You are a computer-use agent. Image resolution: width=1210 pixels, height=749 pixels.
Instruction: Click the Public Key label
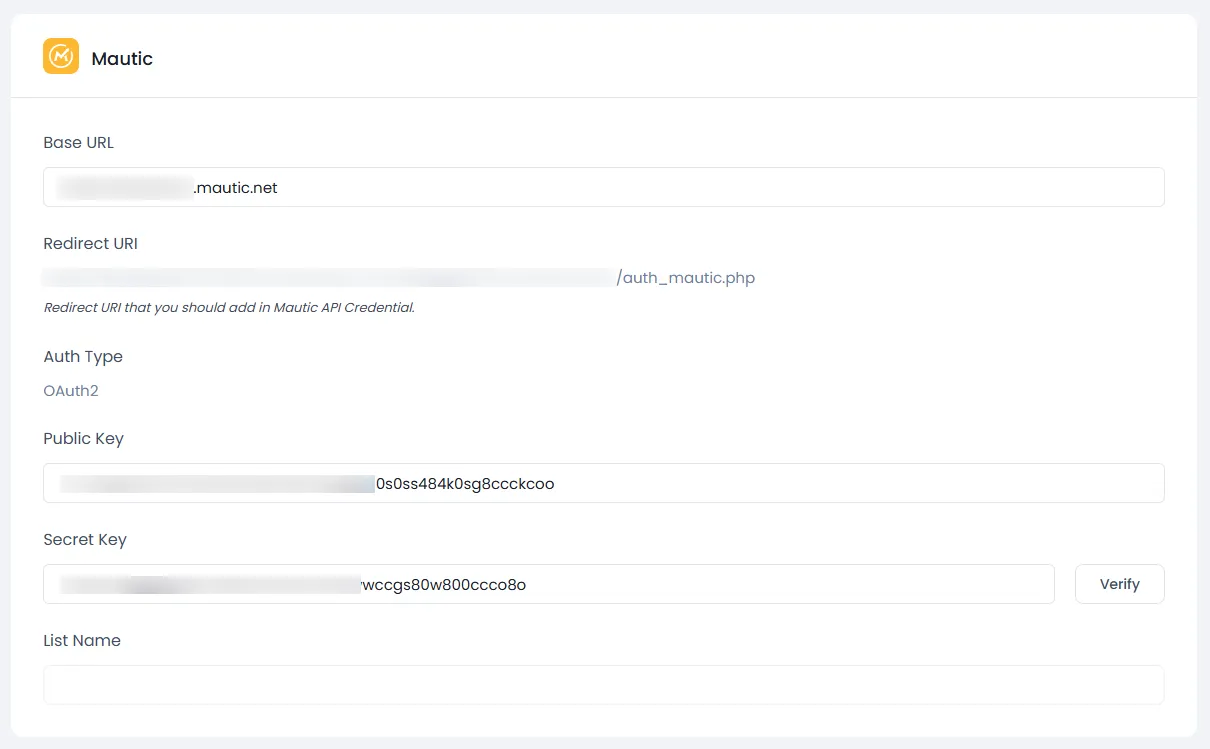(83, 439)
